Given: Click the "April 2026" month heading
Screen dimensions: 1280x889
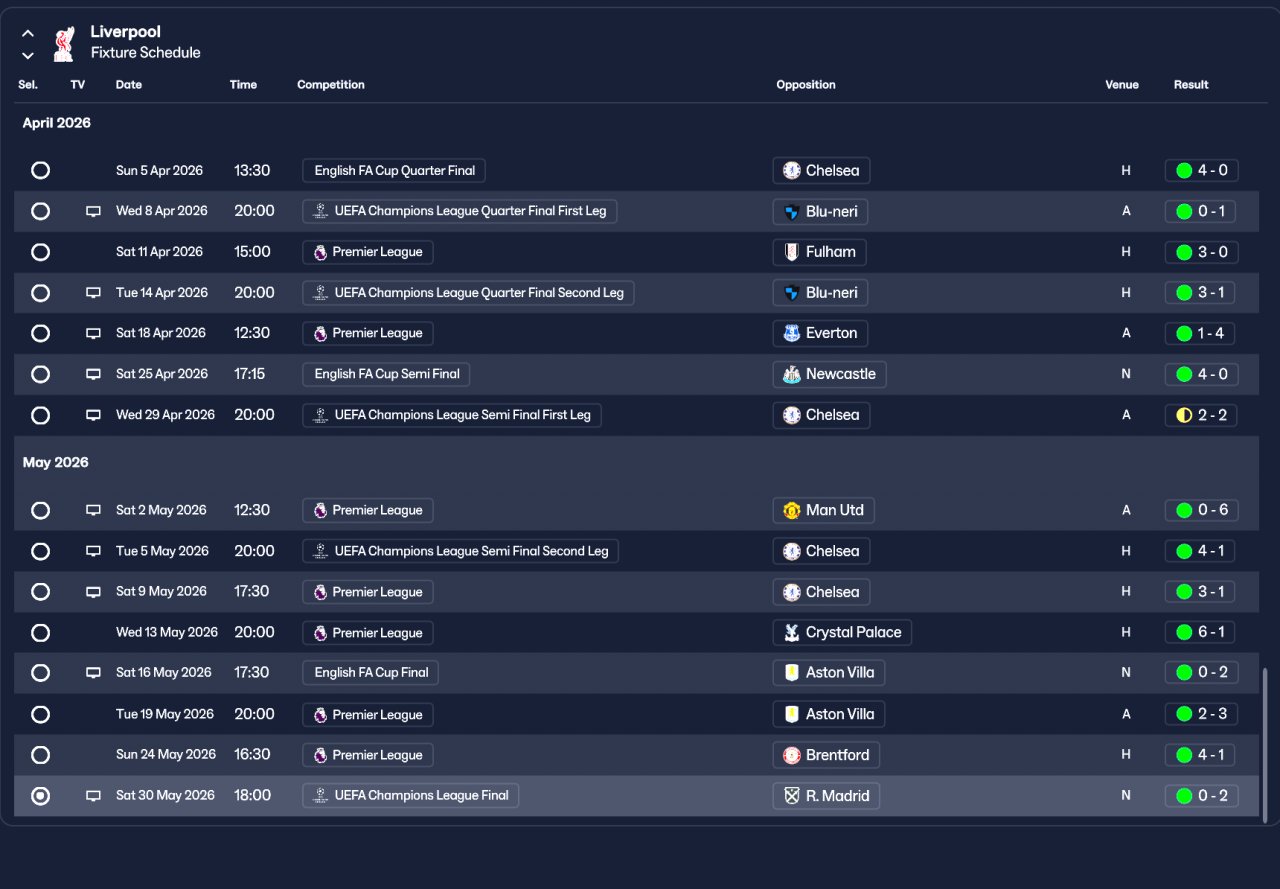Looking at the screenshot, I should coord(57,123).
